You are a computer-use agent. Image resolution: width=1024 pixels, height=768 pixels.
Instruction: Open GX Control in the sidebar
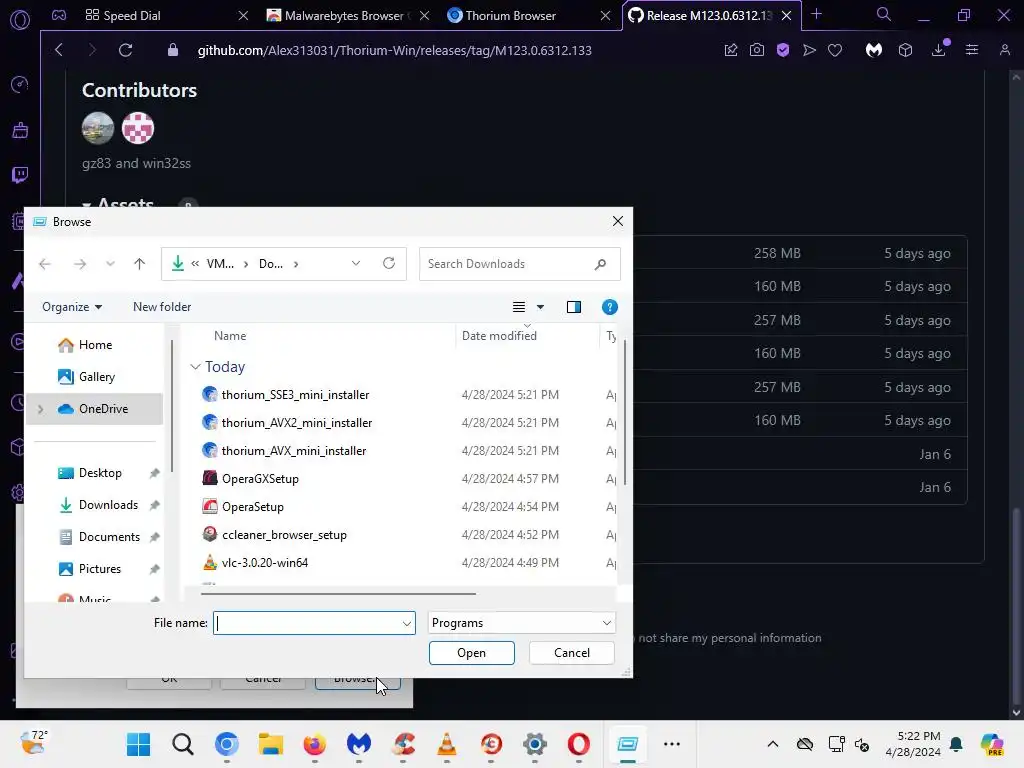(20, 84)
